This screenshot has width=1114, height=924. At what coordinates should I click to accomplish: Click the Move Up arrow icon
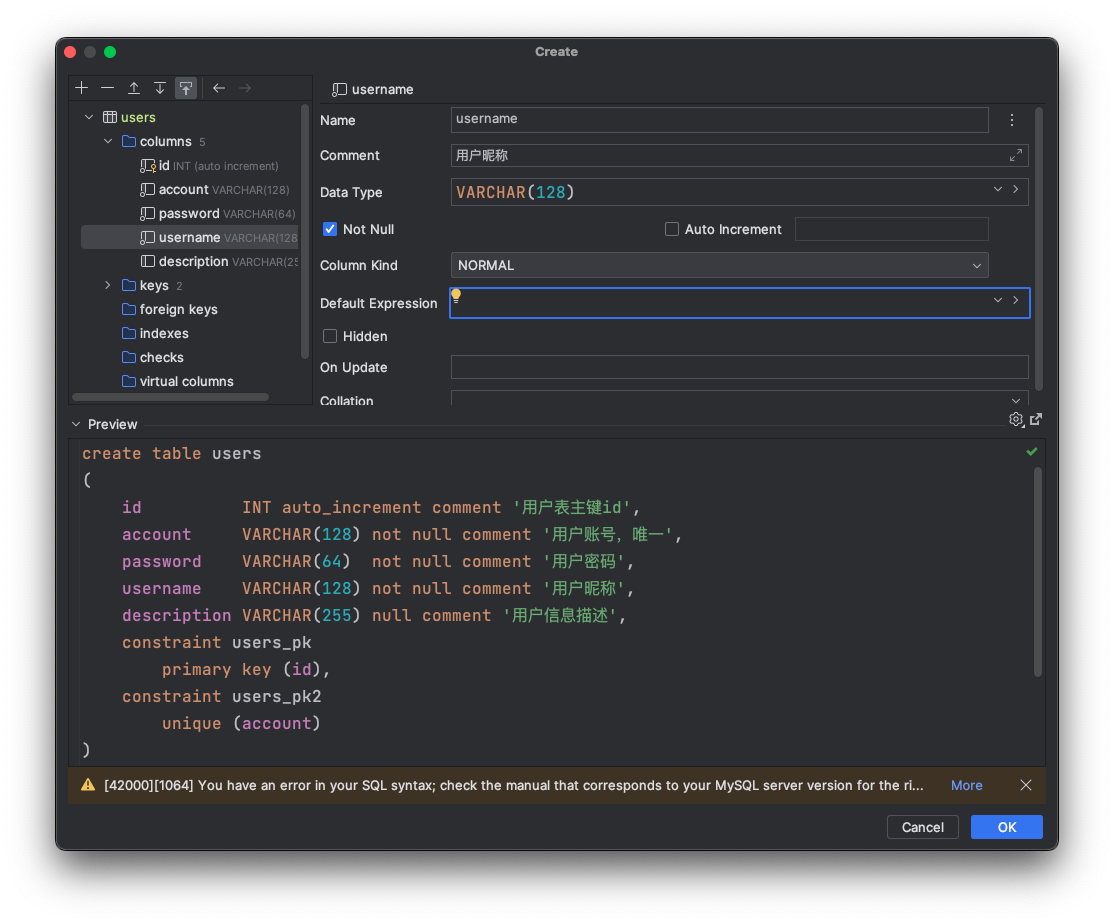(134, 88)
